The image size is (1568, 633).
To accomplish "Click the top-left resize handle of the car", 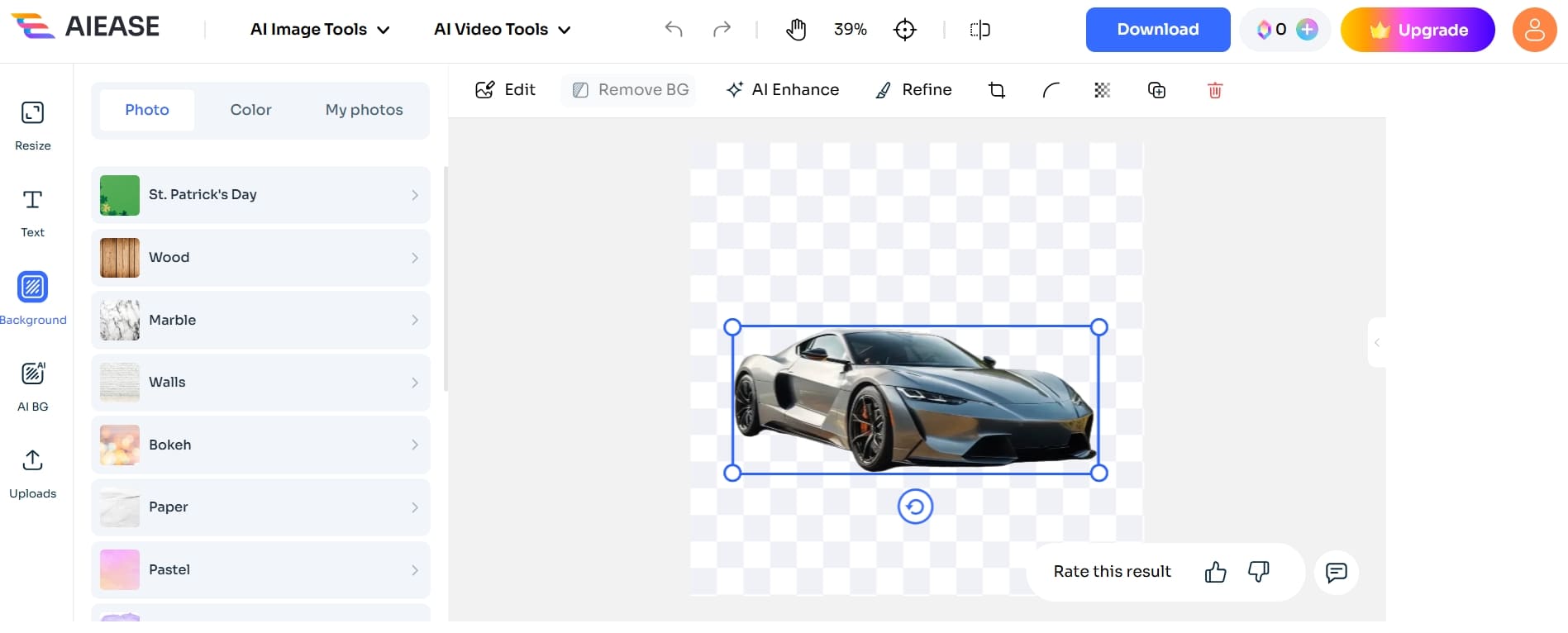I will (732, 327).
